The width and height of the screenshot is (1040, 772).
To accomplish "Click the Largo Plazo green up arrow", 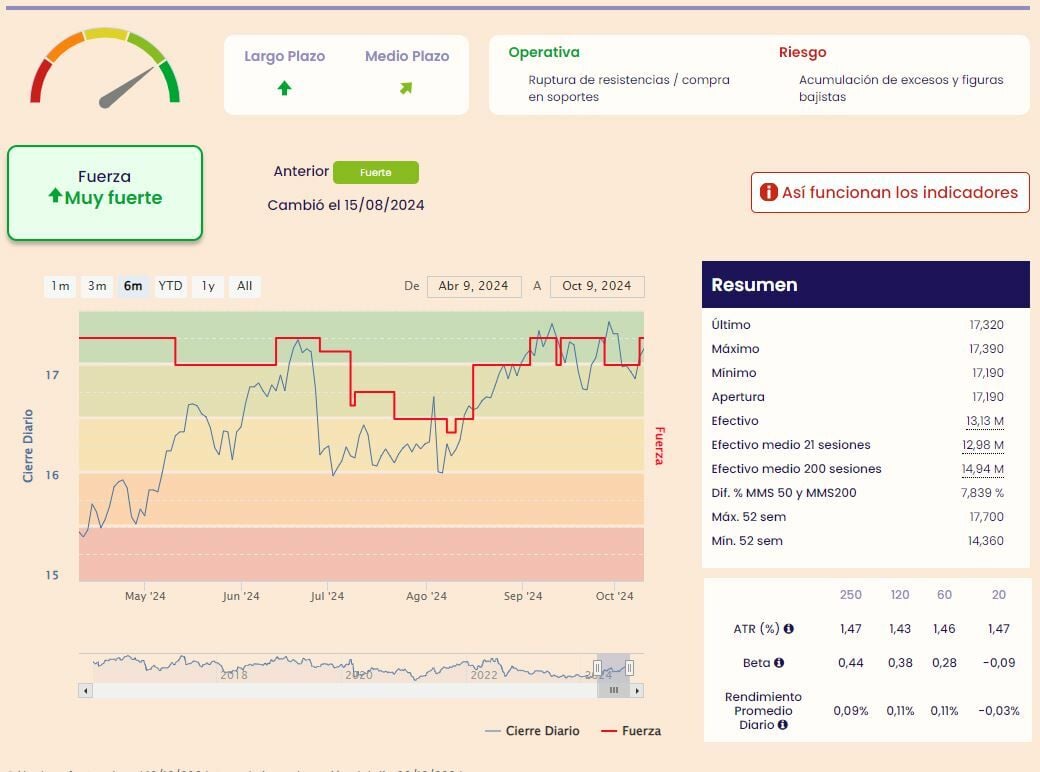I will point(284,88).
